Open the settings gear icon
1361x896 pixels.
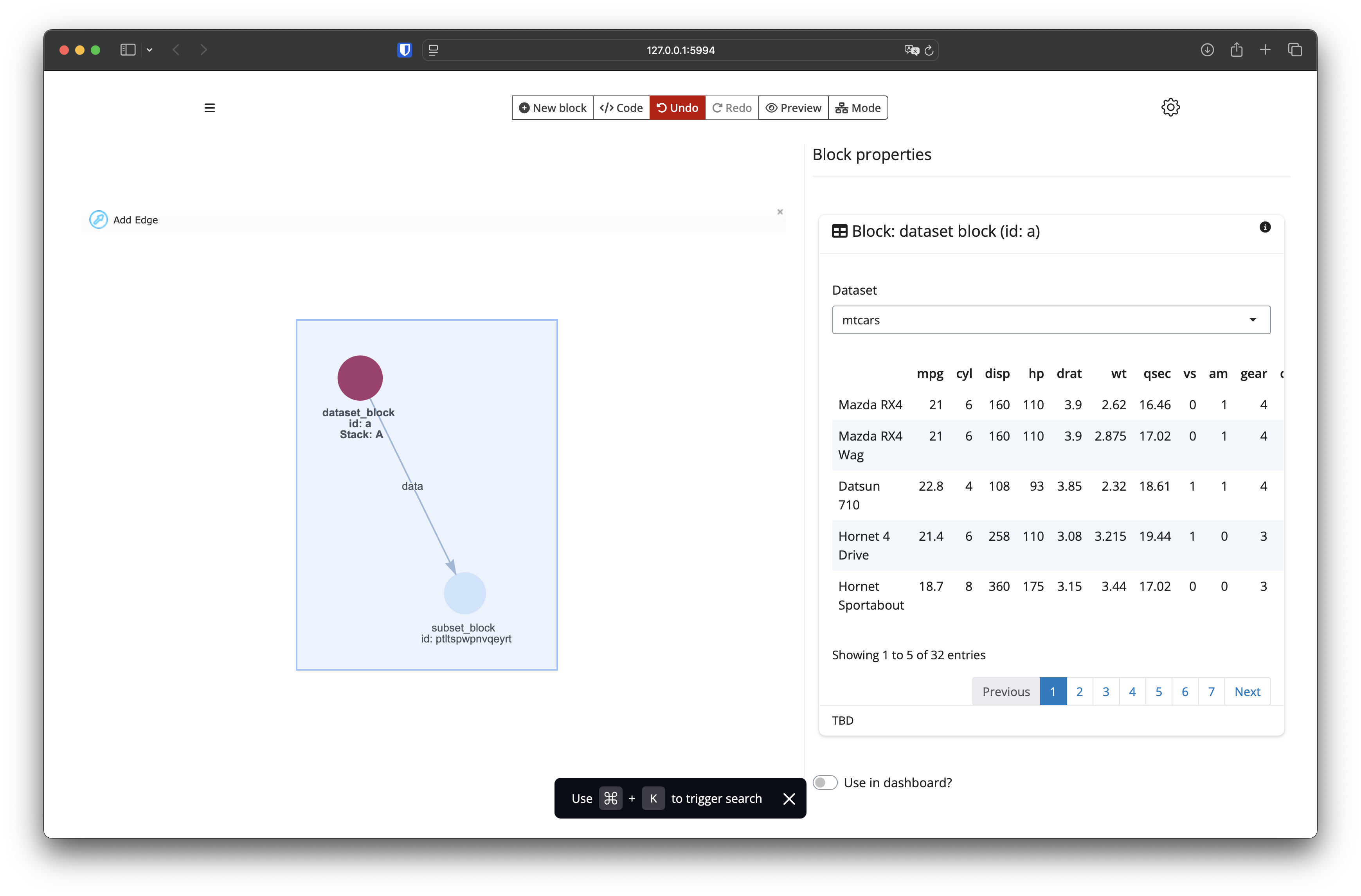click(x=1170, y=107)
